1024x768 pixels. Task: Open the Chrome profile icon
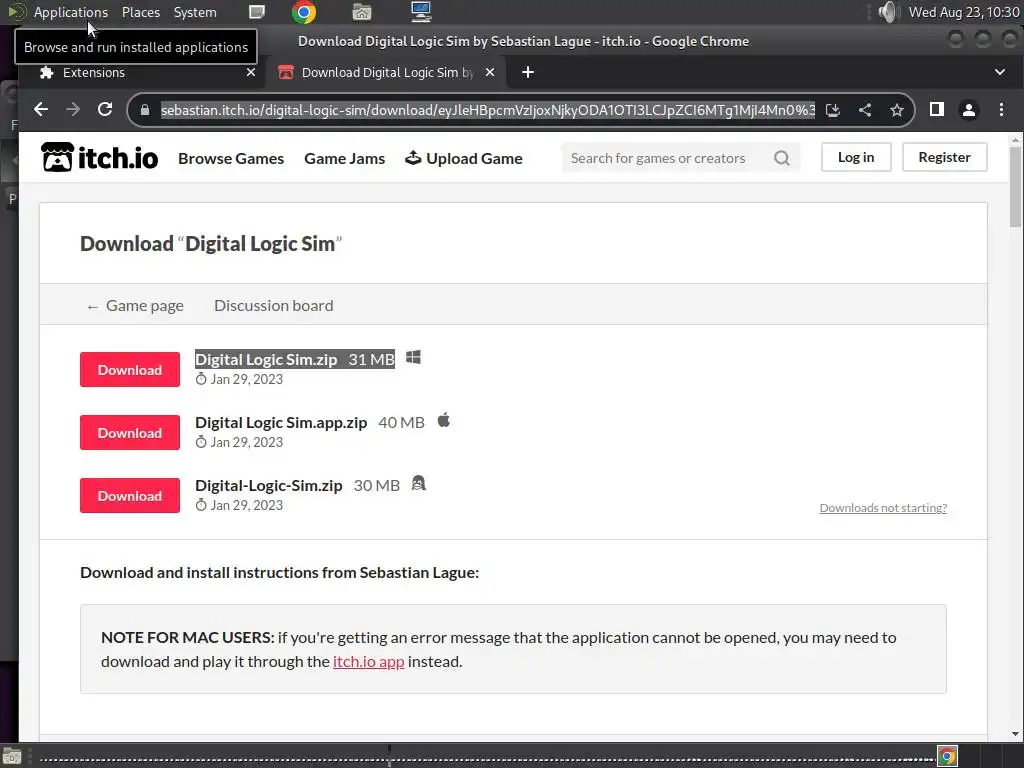(x=968, y=110)
